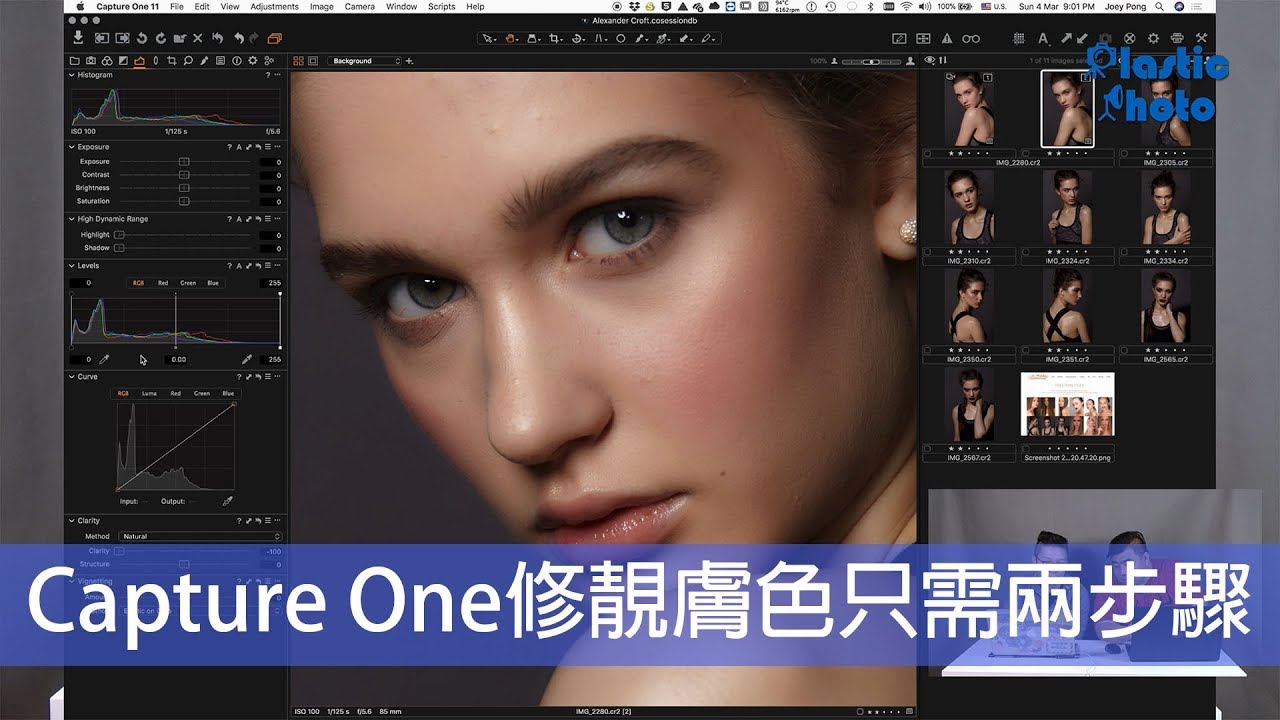1280x720 pixels.
Task: Select the Crop cursor tool
Action: coord(553,38)
